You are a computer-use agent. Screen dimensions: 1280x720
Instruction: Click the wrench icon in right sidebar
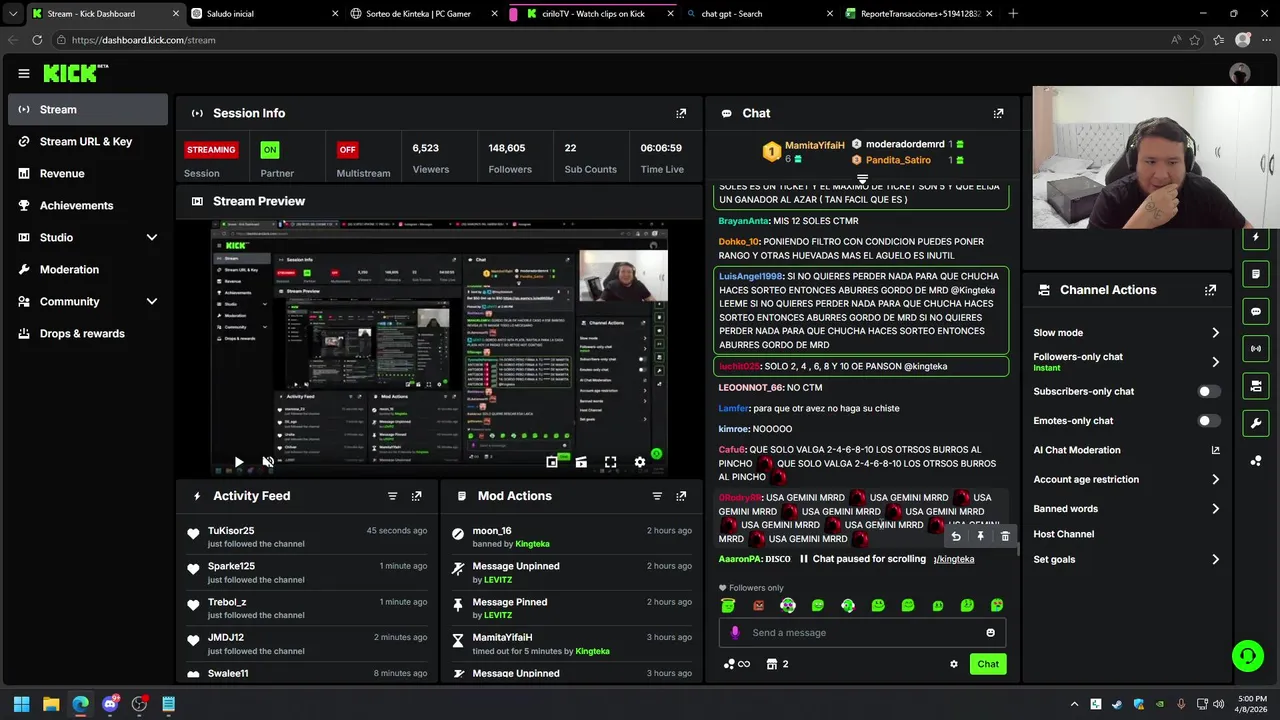(x=1256, y=423)
